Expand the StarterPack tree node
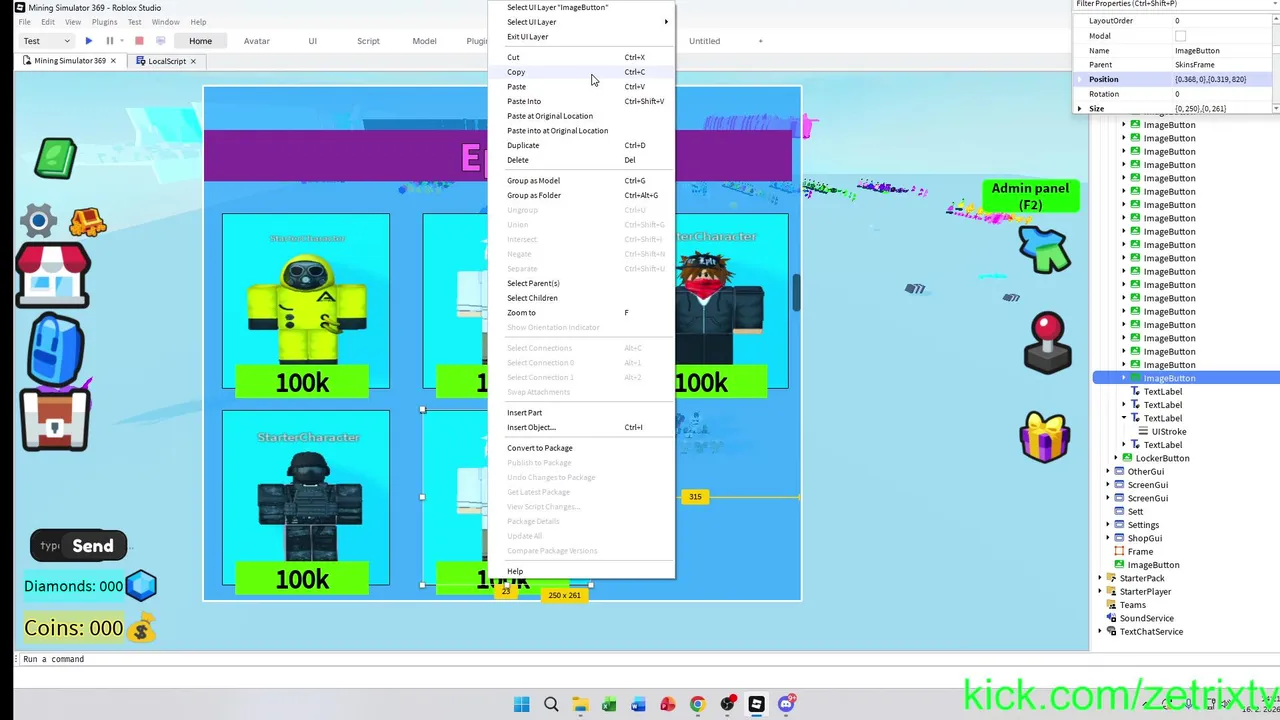This screenshot has width=1280, height=720. coord(1100,578)
